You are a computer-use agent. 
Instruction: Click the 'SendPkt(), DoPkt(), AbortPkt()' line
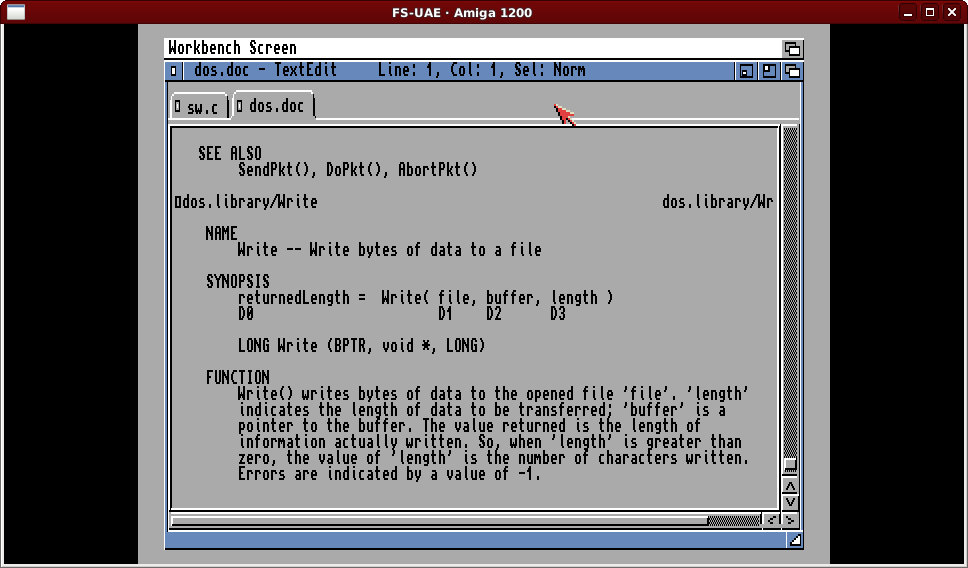pyautogui.click(x=358, y=170)
